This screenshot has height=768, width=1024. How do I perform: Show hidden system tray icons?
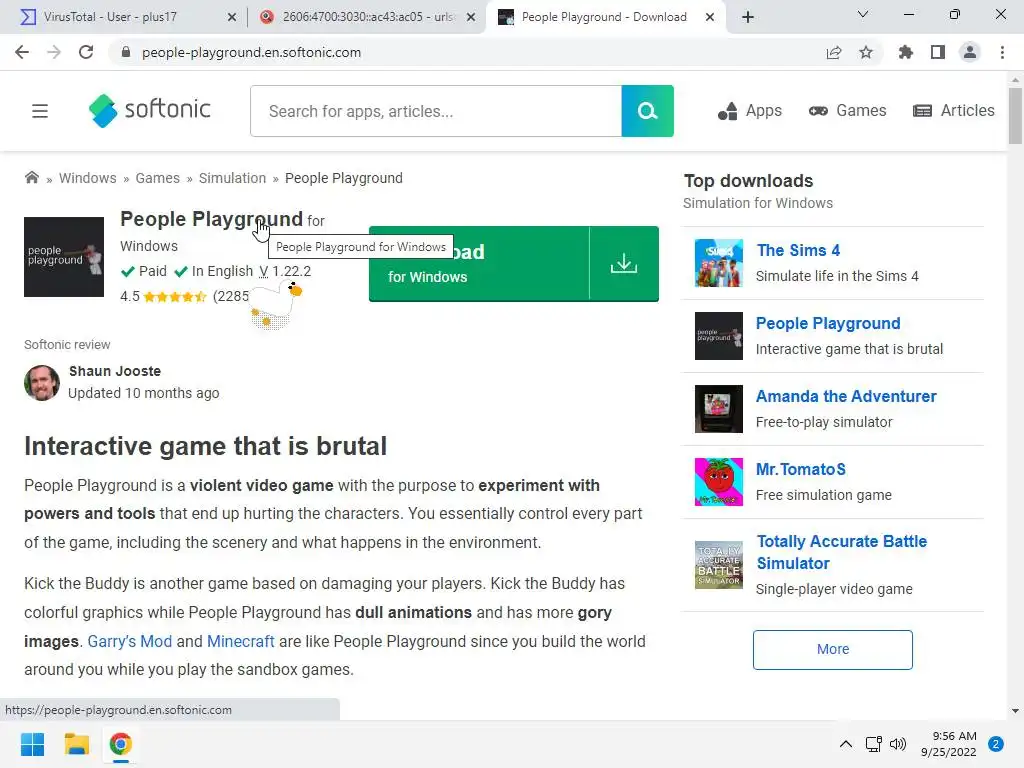(846, 744)
